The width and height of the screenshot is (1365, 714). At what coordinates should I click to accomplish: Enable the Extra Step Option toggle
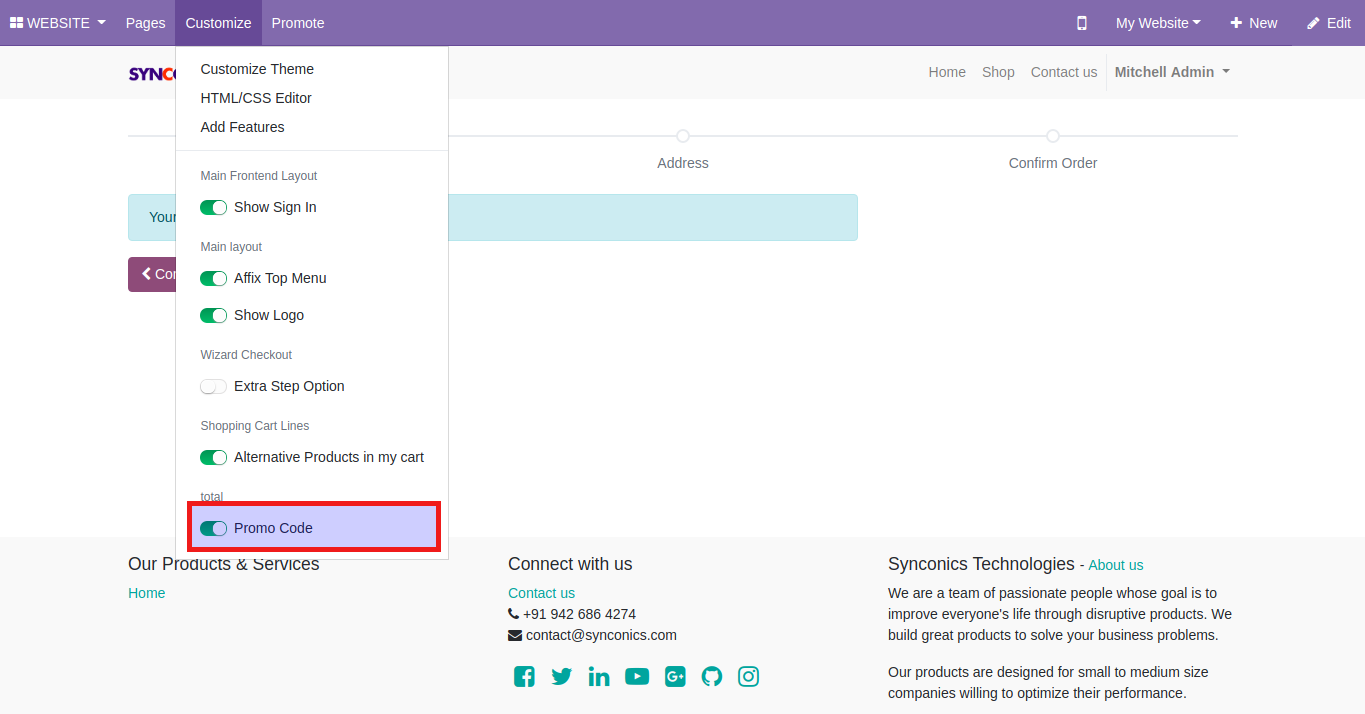(213, 386)
